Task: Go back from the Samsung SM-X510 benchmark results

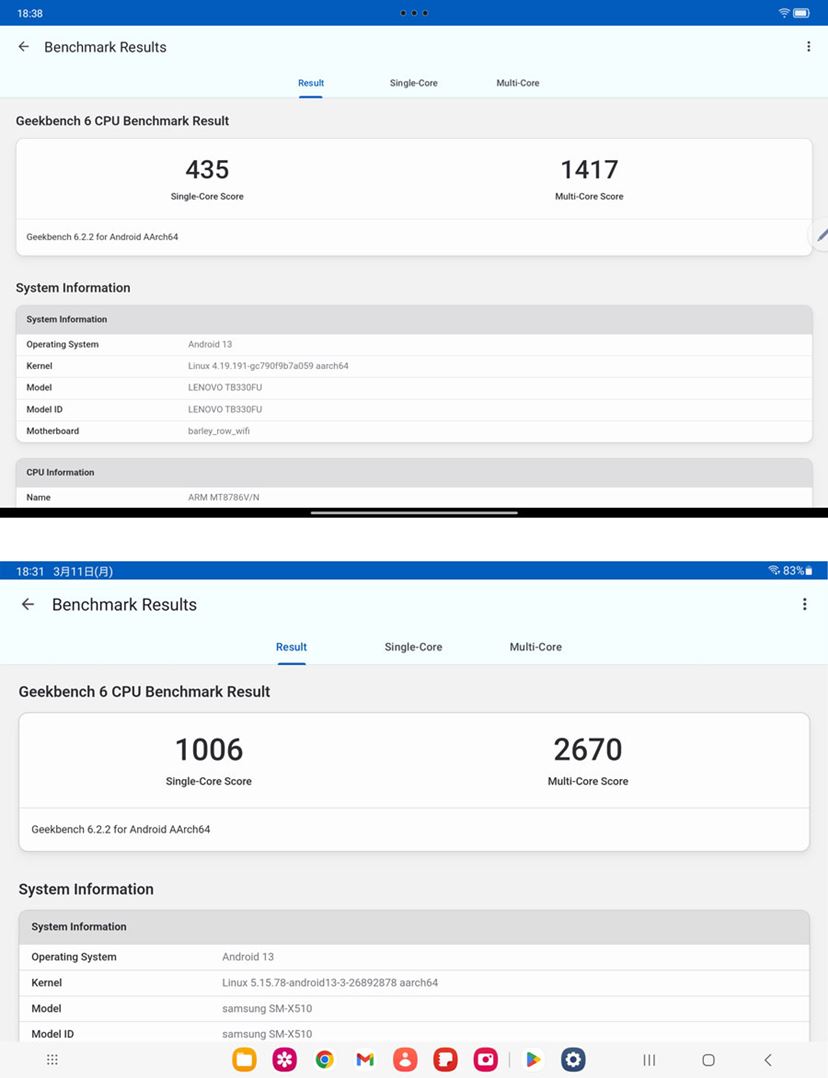Action: [28, 604]
